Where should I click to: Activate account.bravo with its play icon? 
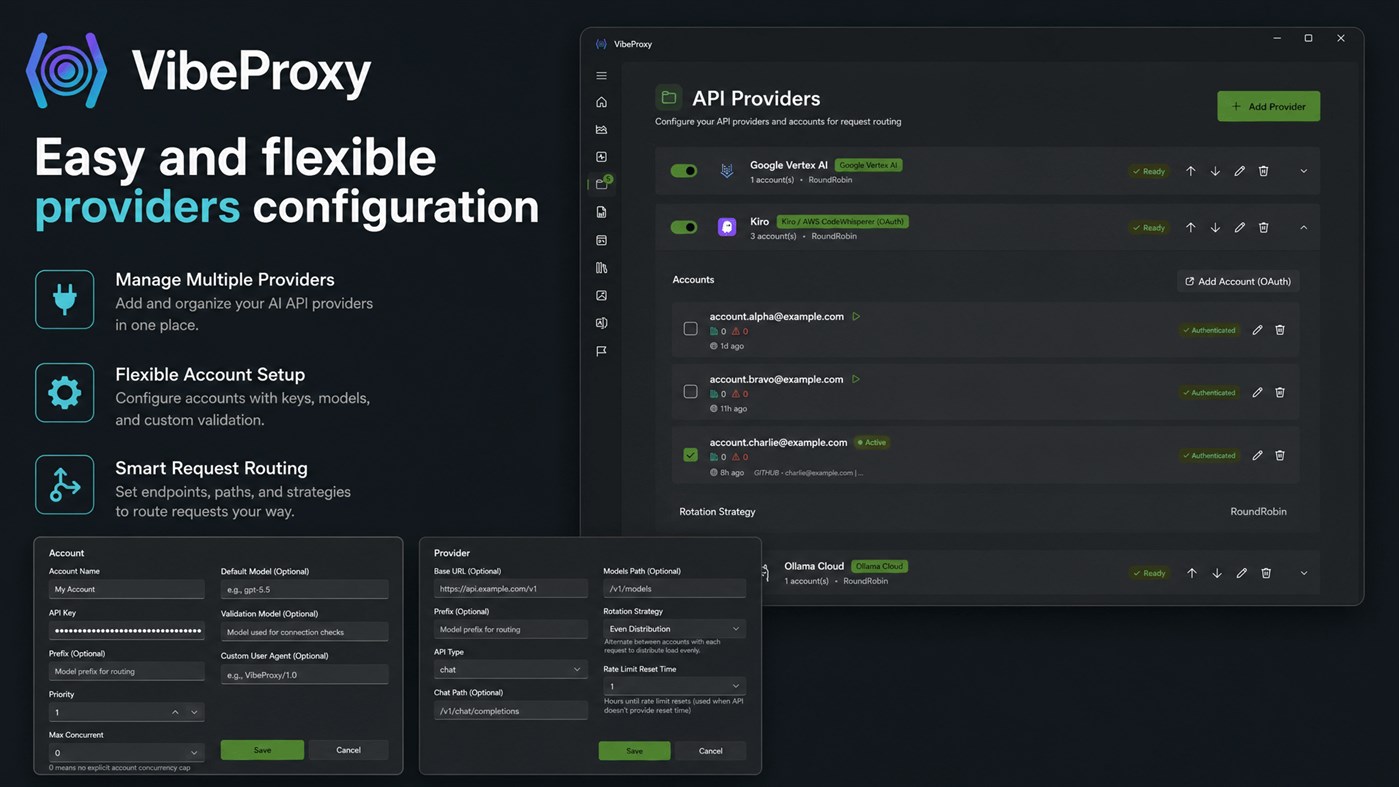856,379
